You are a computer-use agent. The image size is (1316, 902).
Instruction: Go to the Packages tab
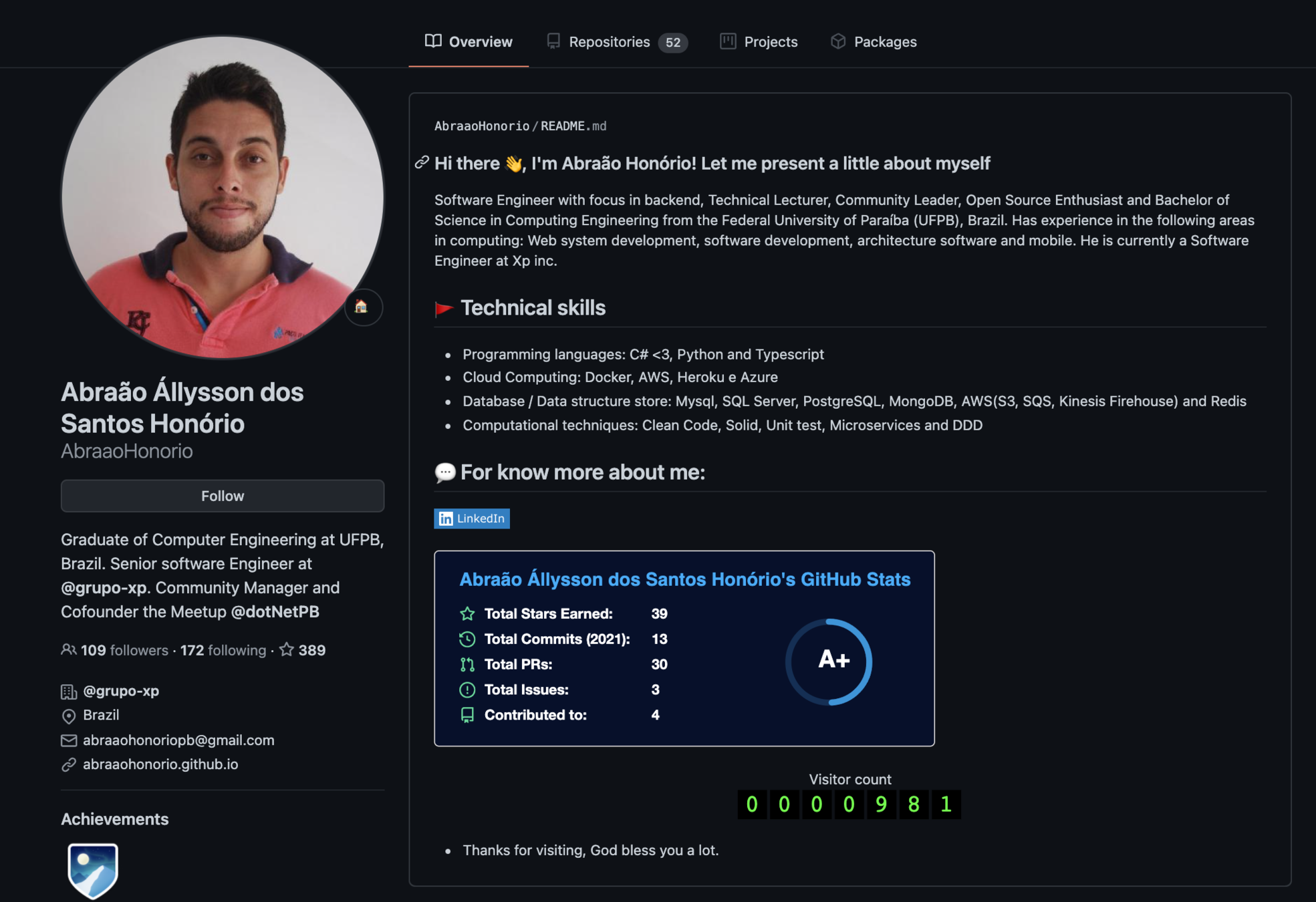(874, 41)
